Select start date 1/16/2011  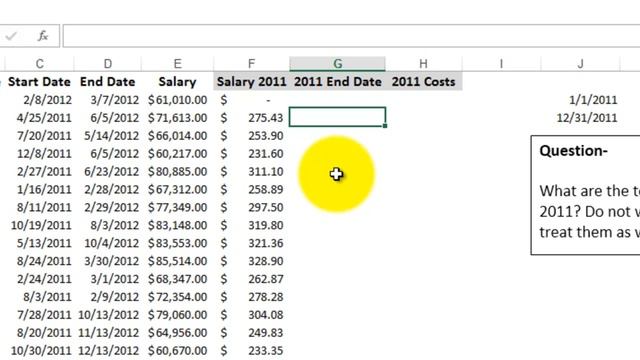click(39, 189)
